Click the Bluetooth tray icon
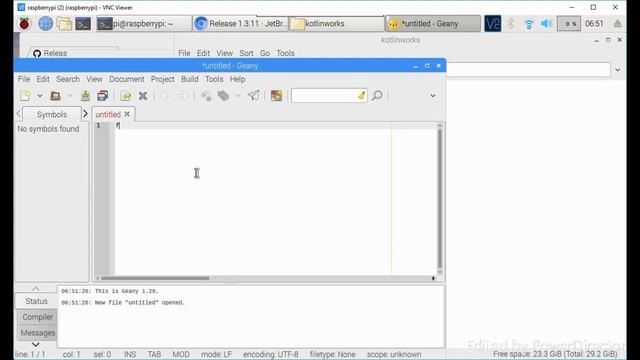The height and width of the screenshot is (360, 640). coord(511,24)
